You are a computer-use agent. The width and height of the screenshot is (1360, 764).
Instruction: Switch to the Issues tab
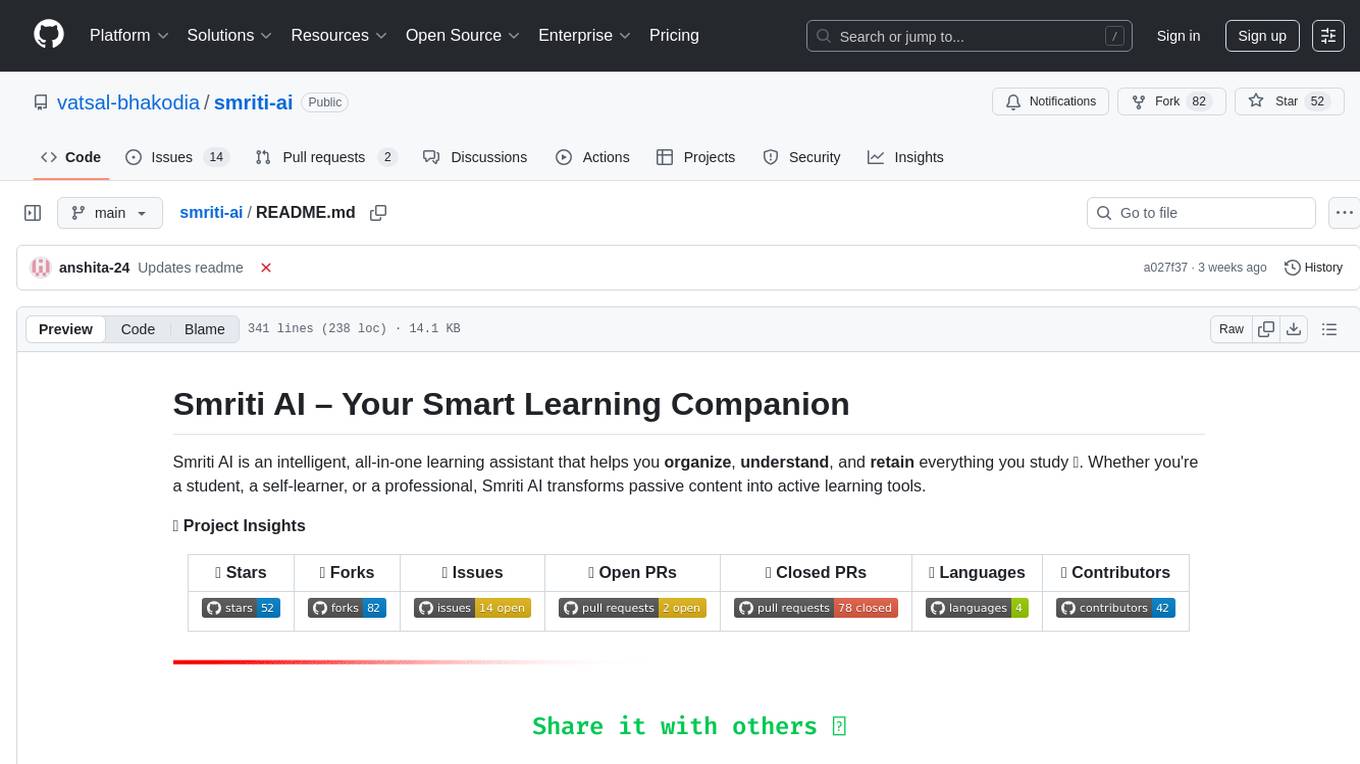point(177,157)
